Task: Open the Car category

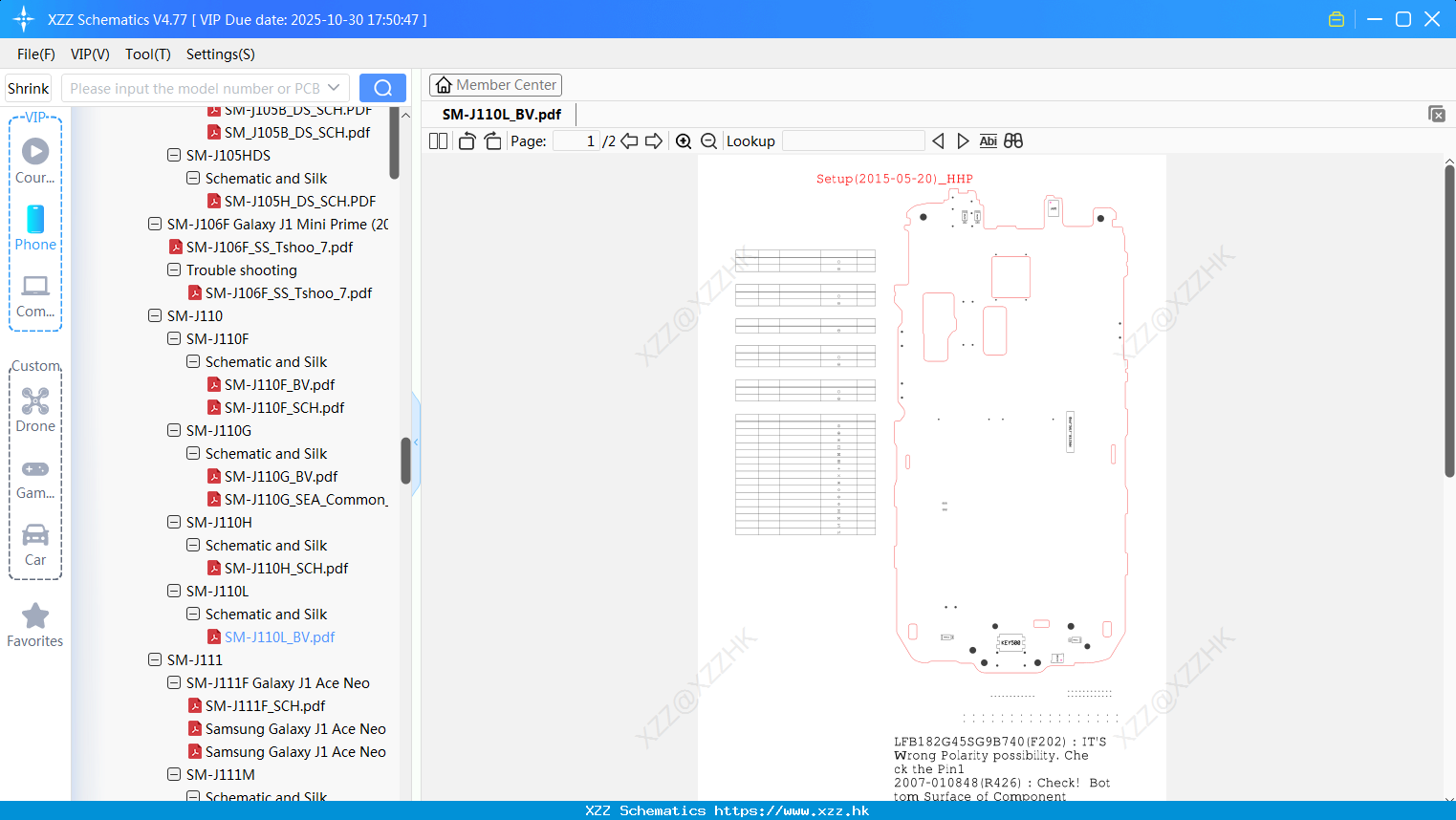Action: (35, 534)
